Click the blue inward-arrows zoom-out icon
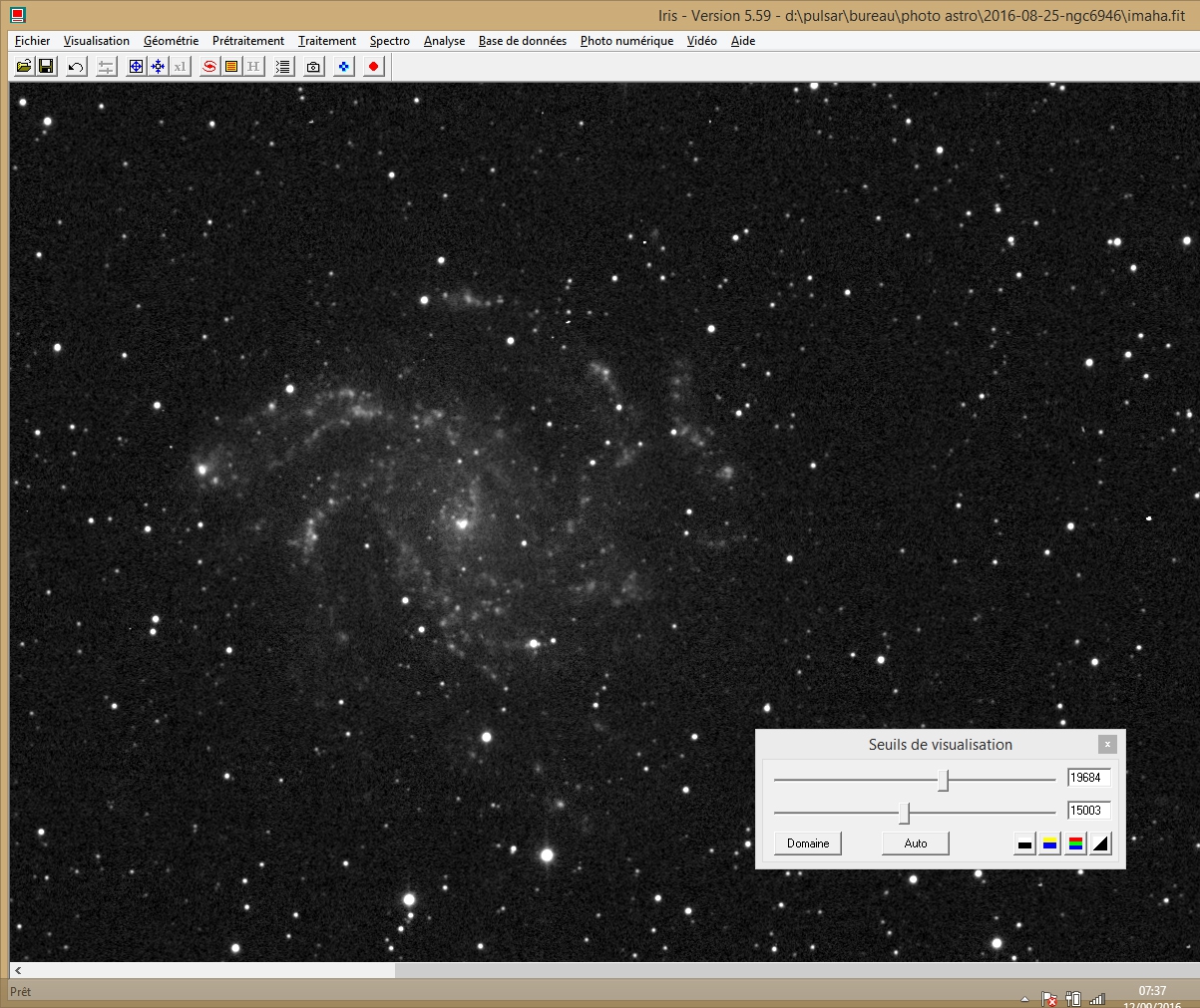 (158, 67)
